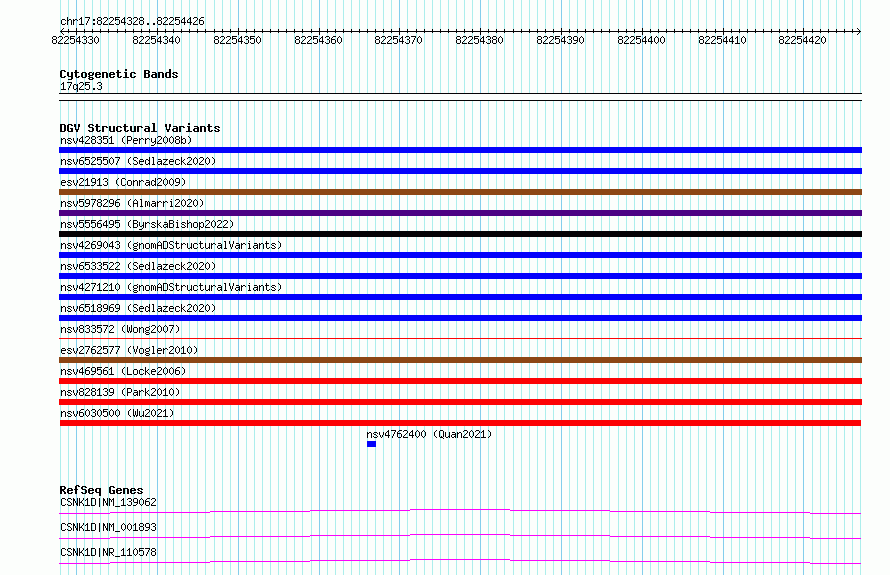Image resolution: width=890 pixels, height=575 pixels.
Task: Click the nsv428351 (Perry2008b) variant label
Action: (x=126, y=140)
